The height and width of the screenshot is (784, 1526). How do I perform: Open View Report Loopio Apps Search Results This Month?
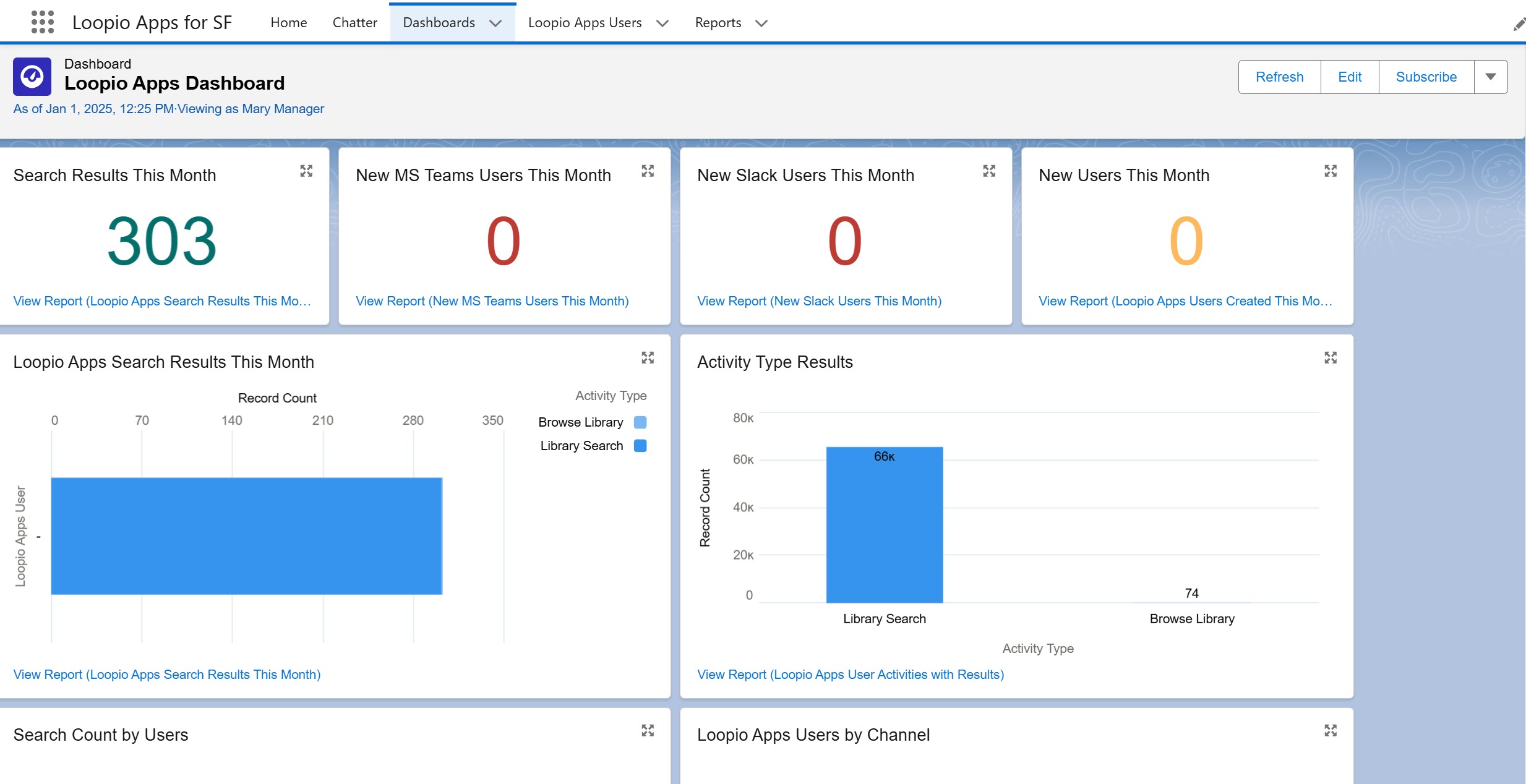pos(167,675)
